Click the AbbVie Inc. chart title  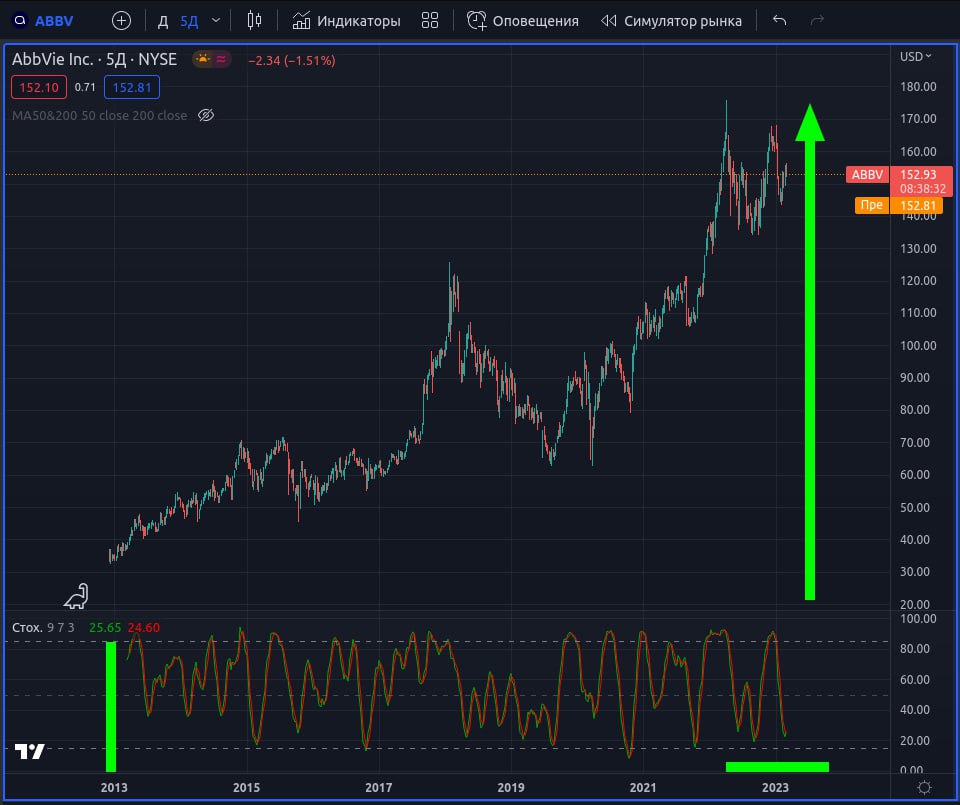pos(94,59)
